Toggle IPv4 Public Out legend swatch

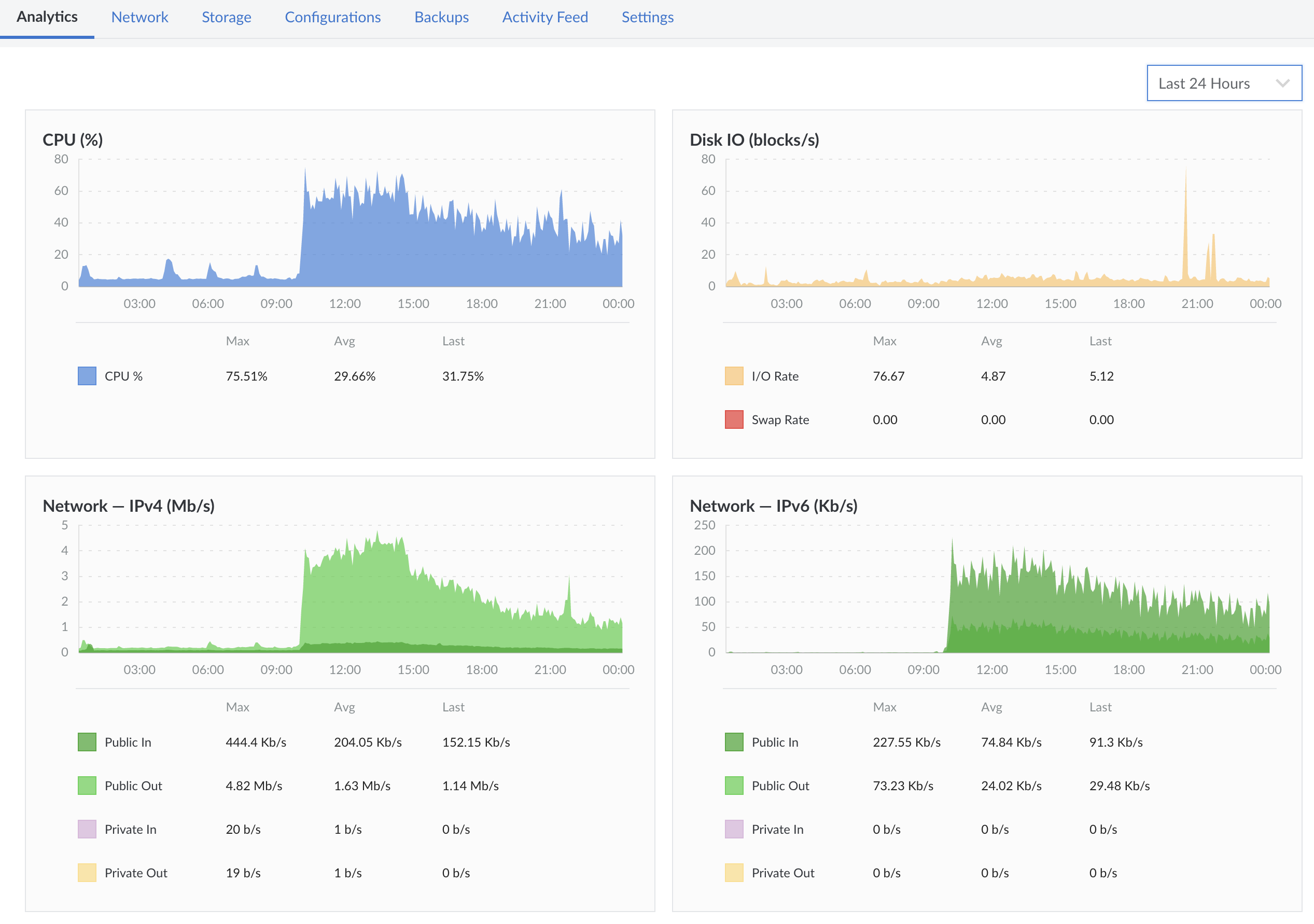(87, 786)
